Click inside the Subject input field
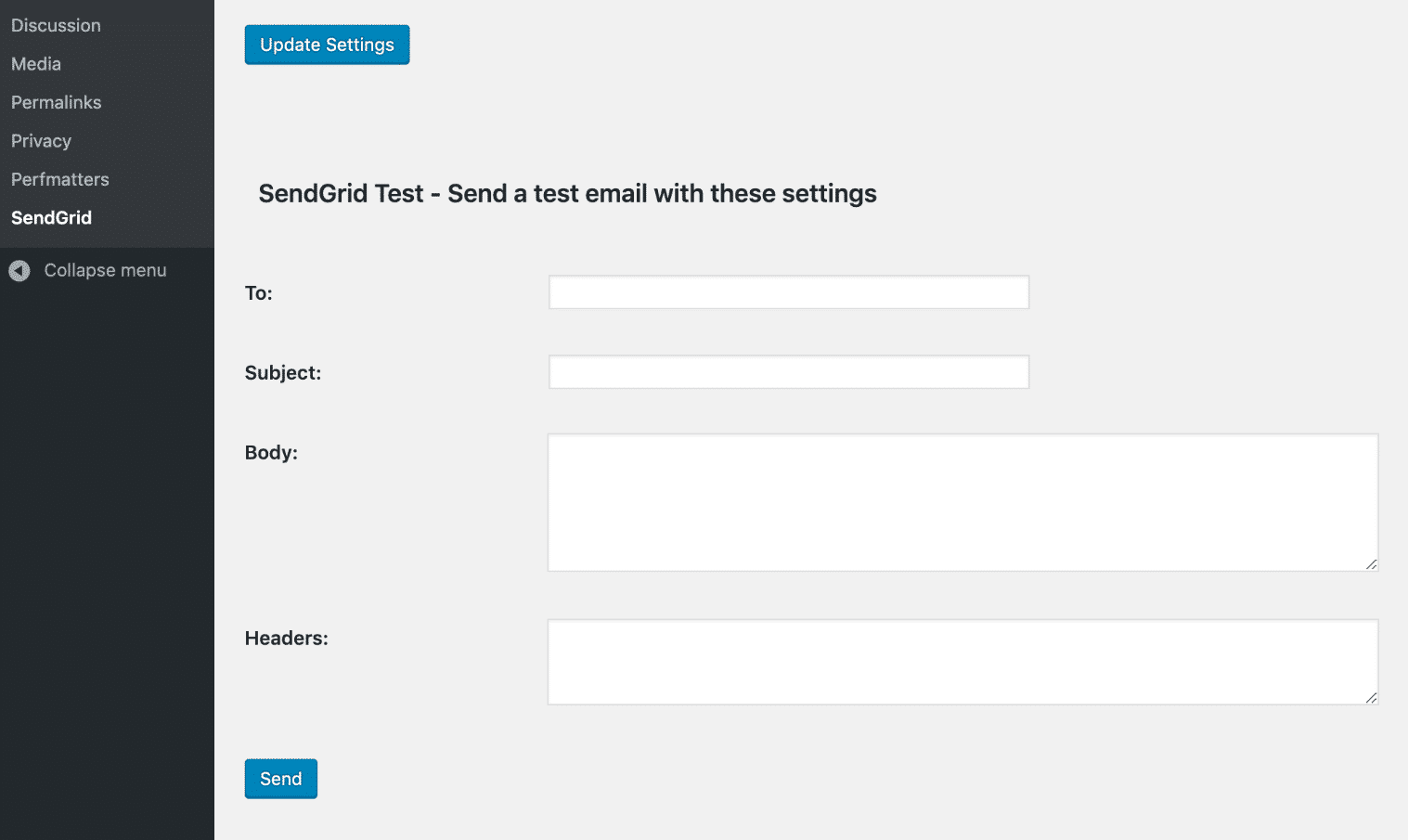Image resolution: width=1408 pixels, height=840 pixels. tap(788, 371)
